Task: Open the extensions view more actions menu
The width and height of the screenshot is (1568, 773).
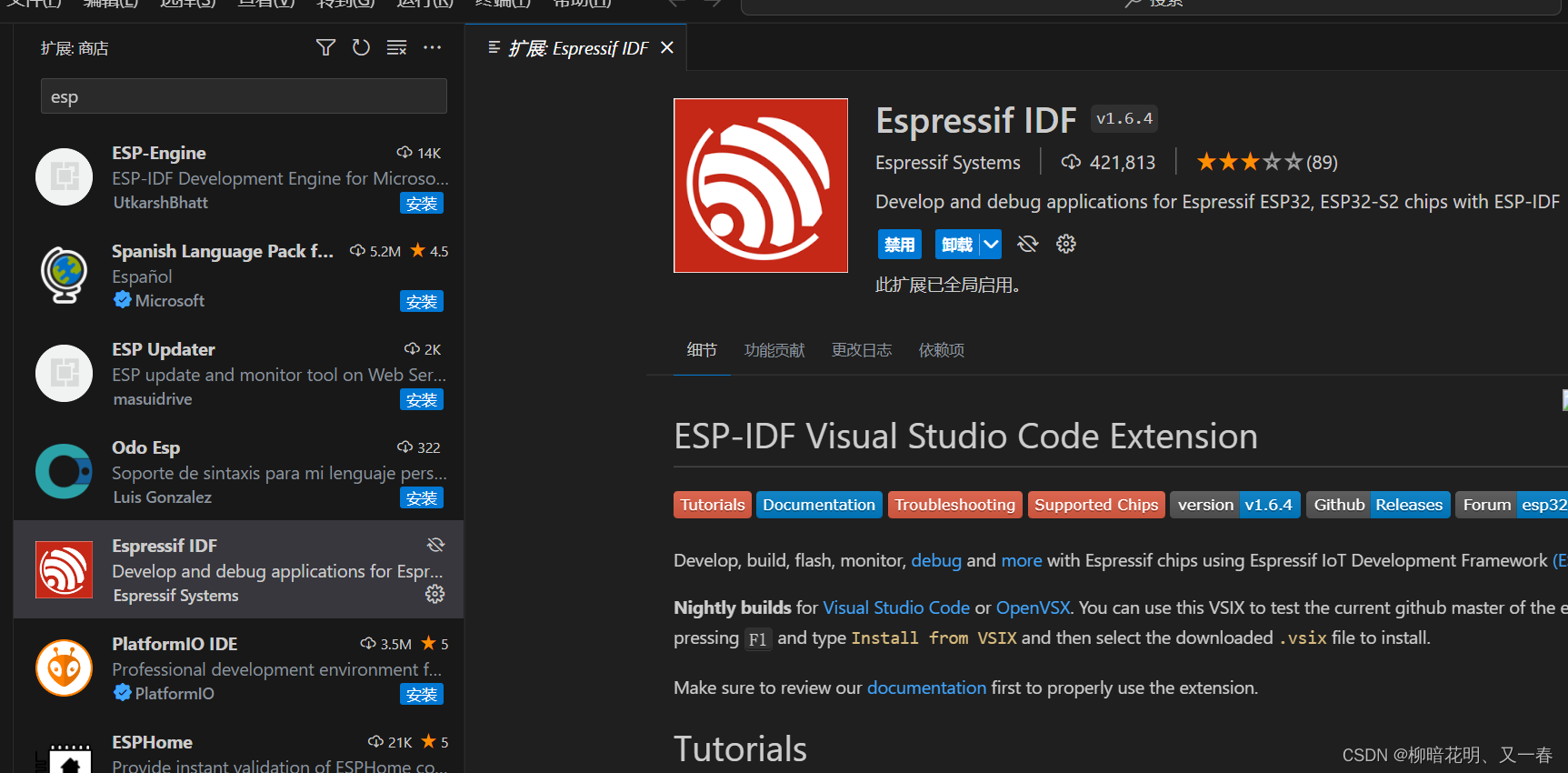Action: point(432,47)
